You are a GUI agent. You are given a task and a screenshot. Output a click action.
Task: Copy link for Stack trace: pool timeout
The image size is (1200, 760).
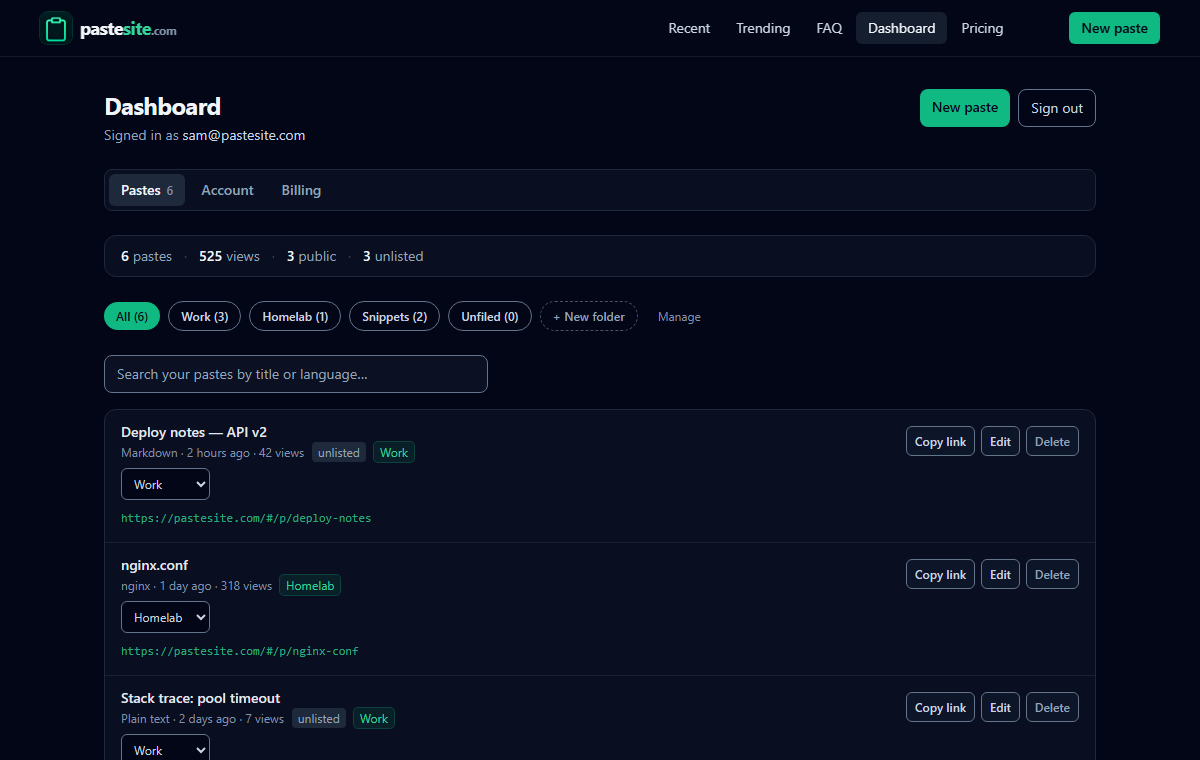pyautogui.click(x=940, y=707)
